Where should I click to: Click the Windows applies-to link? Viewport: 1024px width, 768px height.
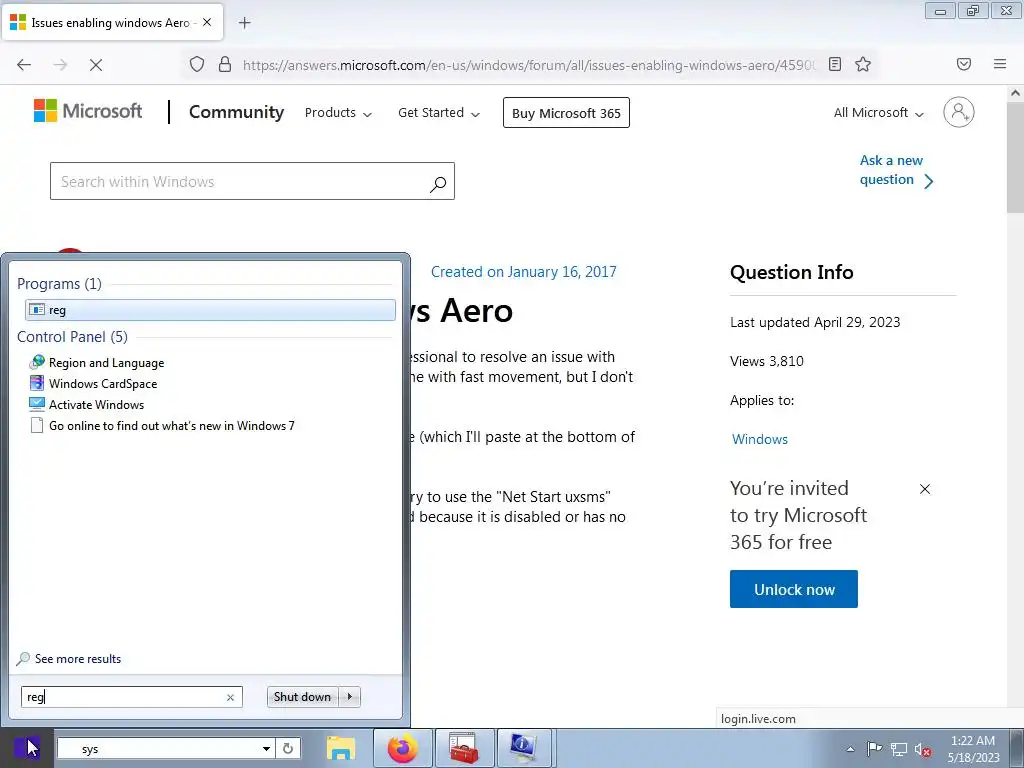point(760,439)
